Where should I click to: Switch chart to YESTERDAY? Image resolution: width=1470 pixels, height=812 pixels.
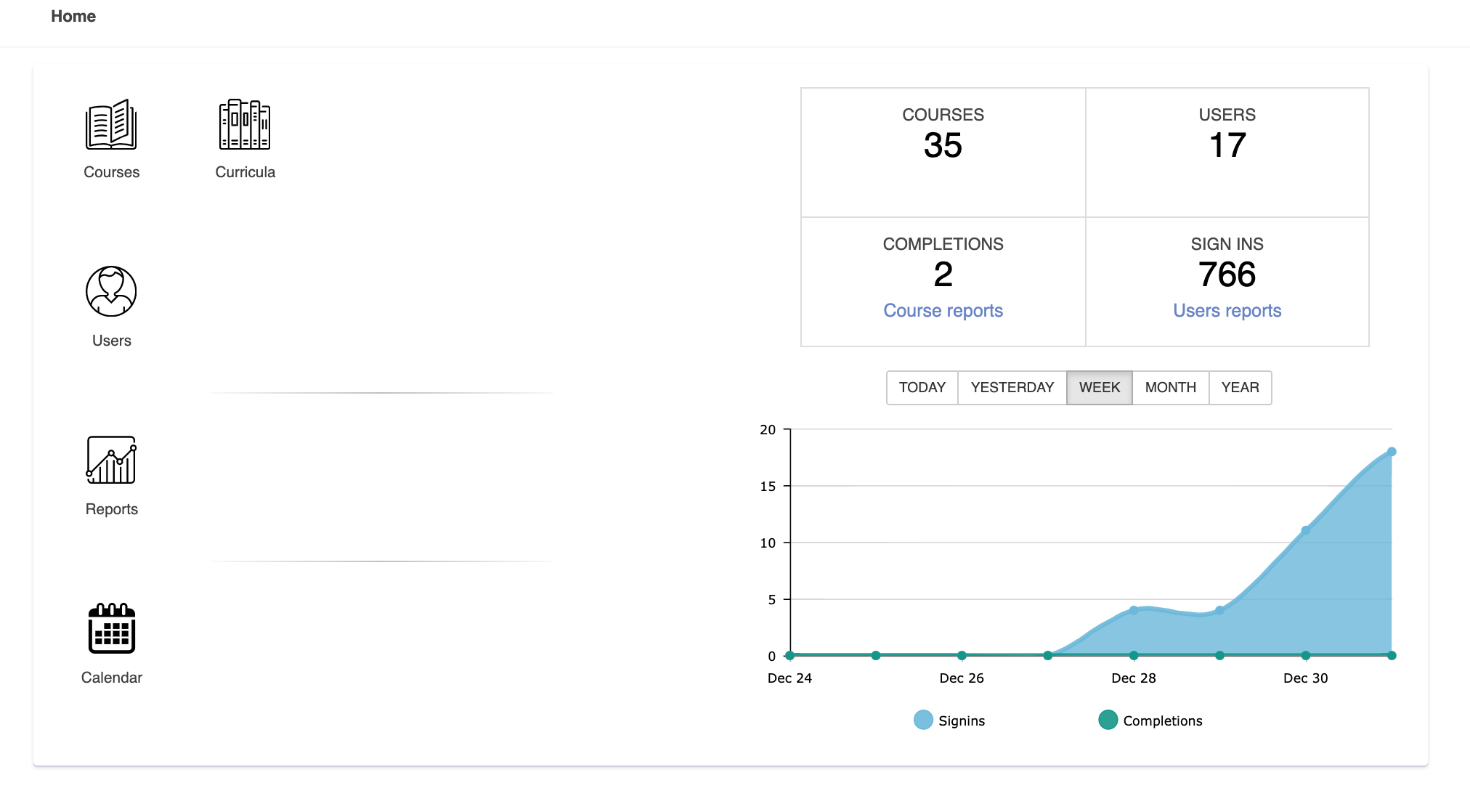(x=1012, y=387)
